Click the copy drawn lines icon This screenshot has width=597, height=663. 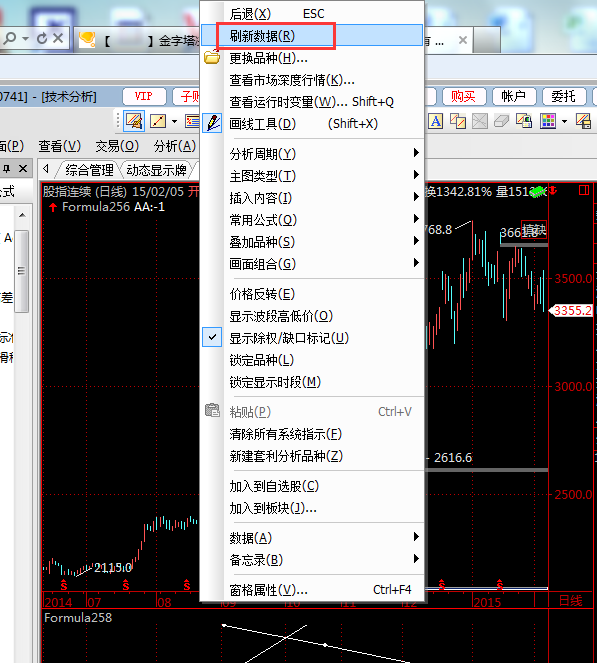pos(457,122)
